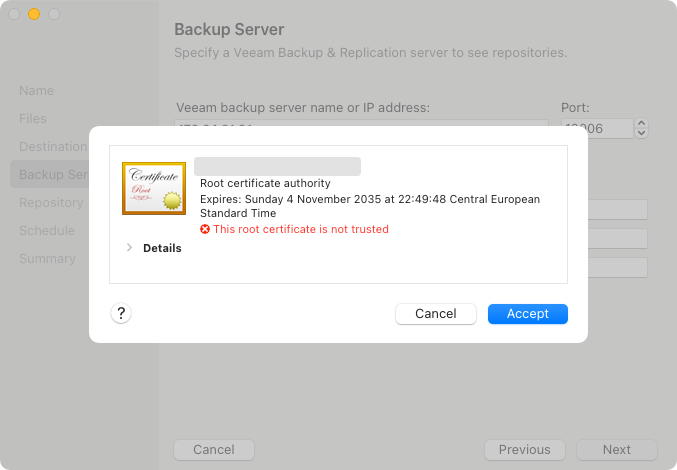Increase port with the stepper up arrow
Viewport: 677px width, 470px height.
(642, 123)
